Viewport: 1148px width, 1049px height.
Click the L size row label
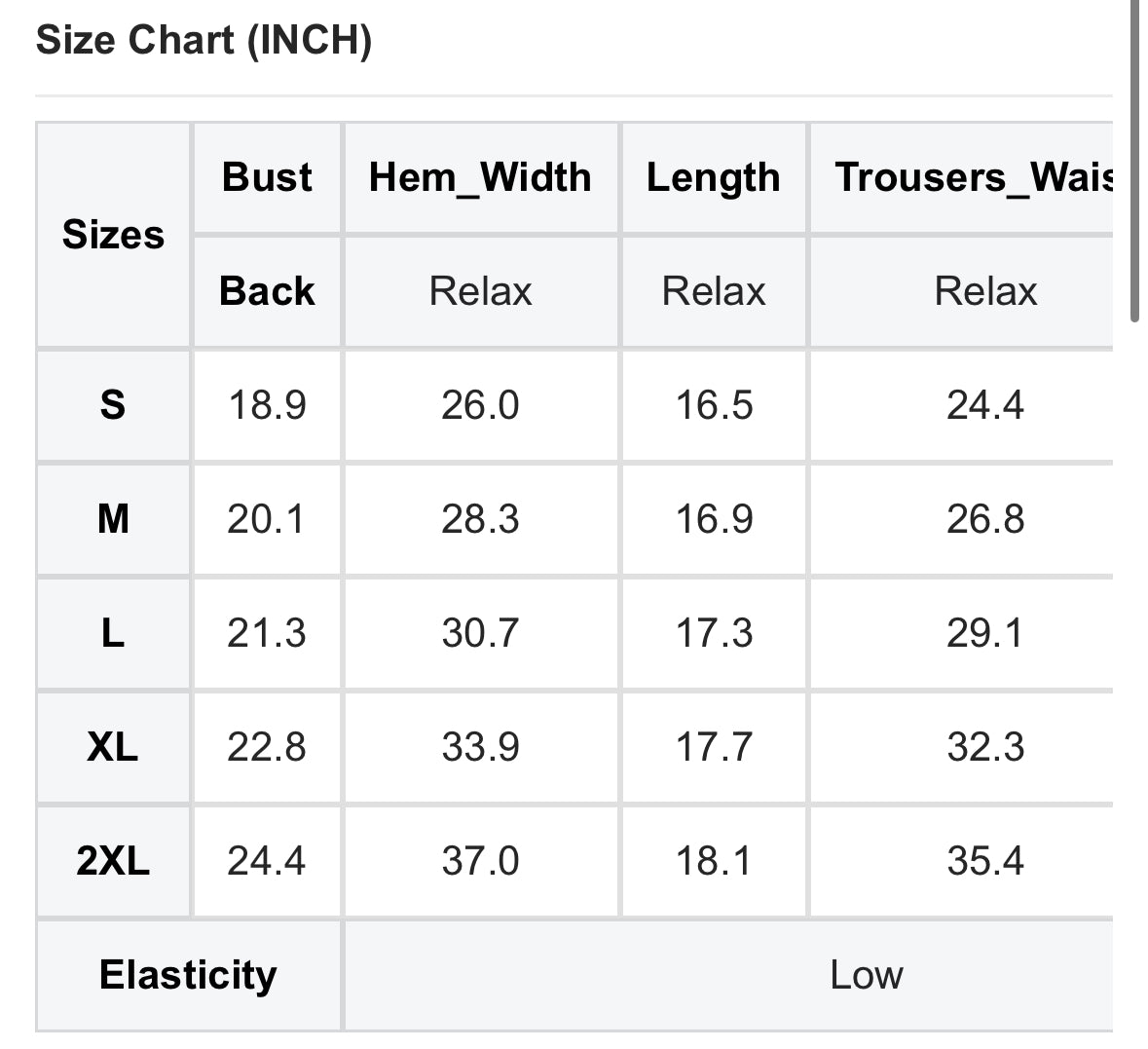point(113,633)
